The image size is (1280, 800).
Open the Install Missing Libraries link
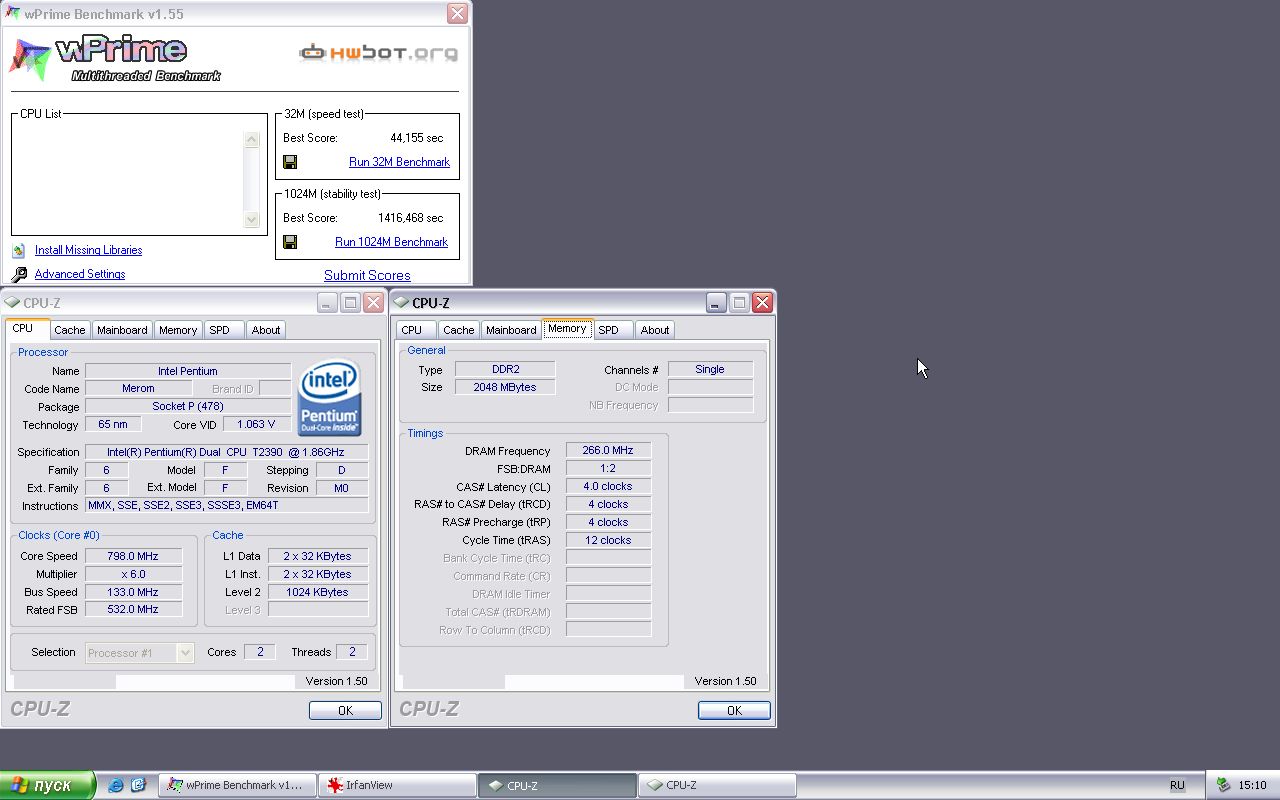88,250
